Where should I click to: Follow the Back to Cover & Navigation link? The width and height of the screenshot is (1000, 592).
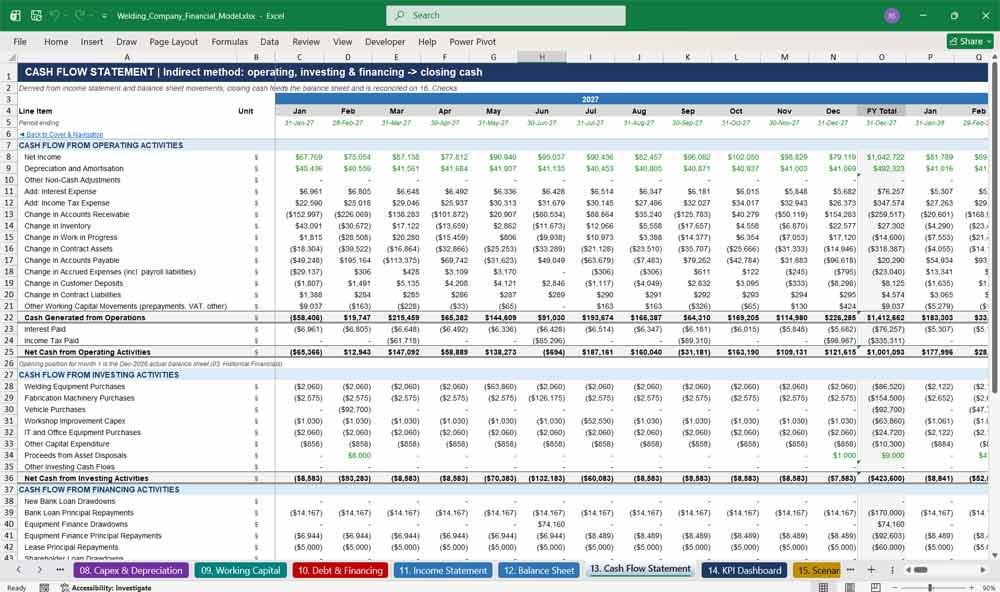(x=61, y=135)
